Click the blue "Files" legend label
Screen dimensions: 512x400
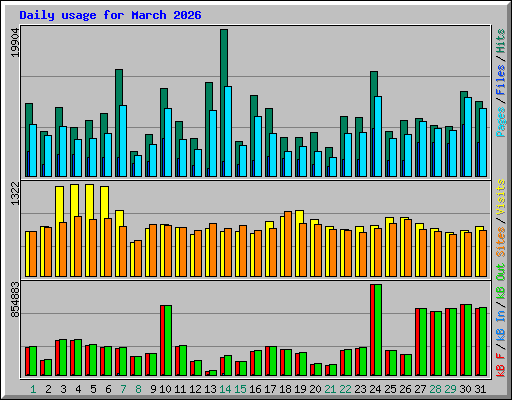click(x=501, y=79)
